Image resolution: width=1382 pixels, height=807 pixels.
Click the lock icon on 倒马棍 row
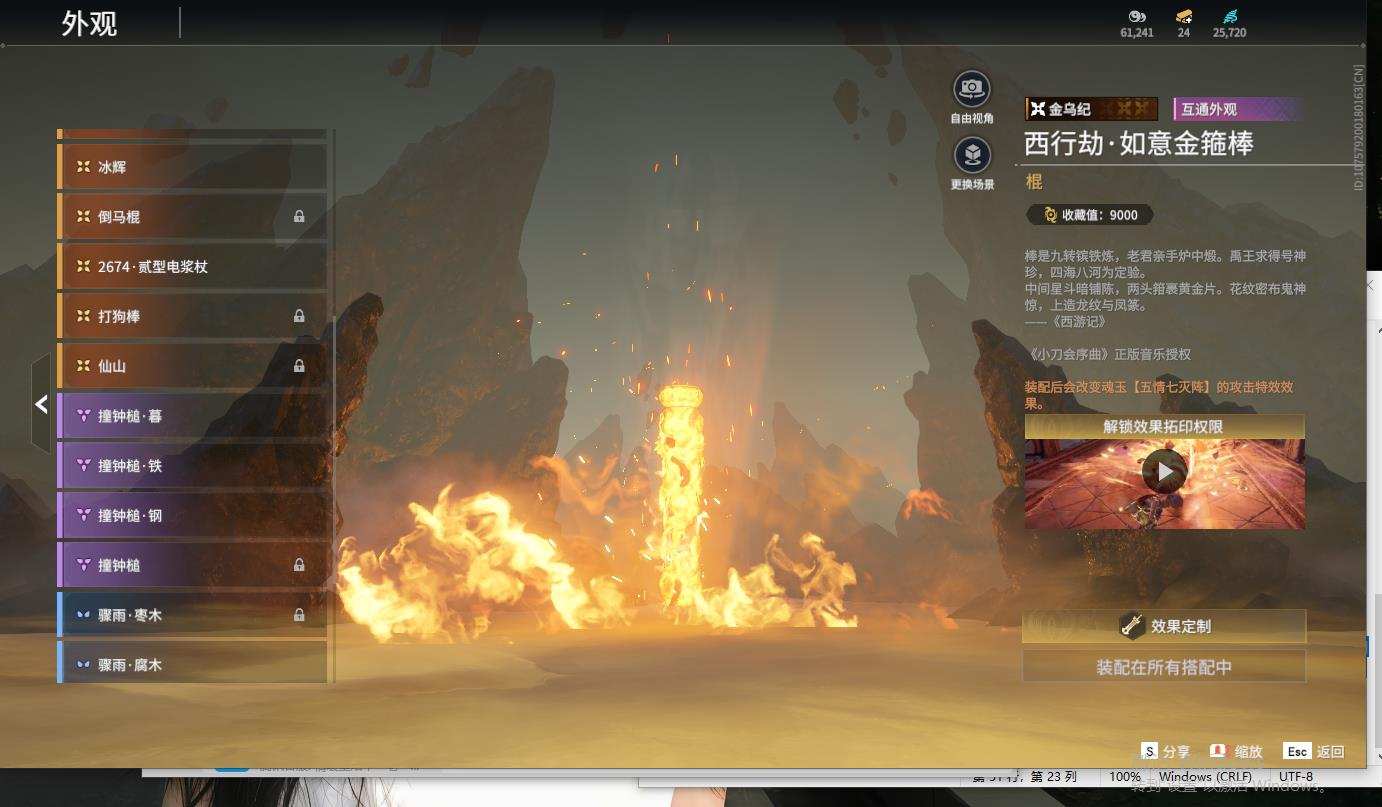299,216
